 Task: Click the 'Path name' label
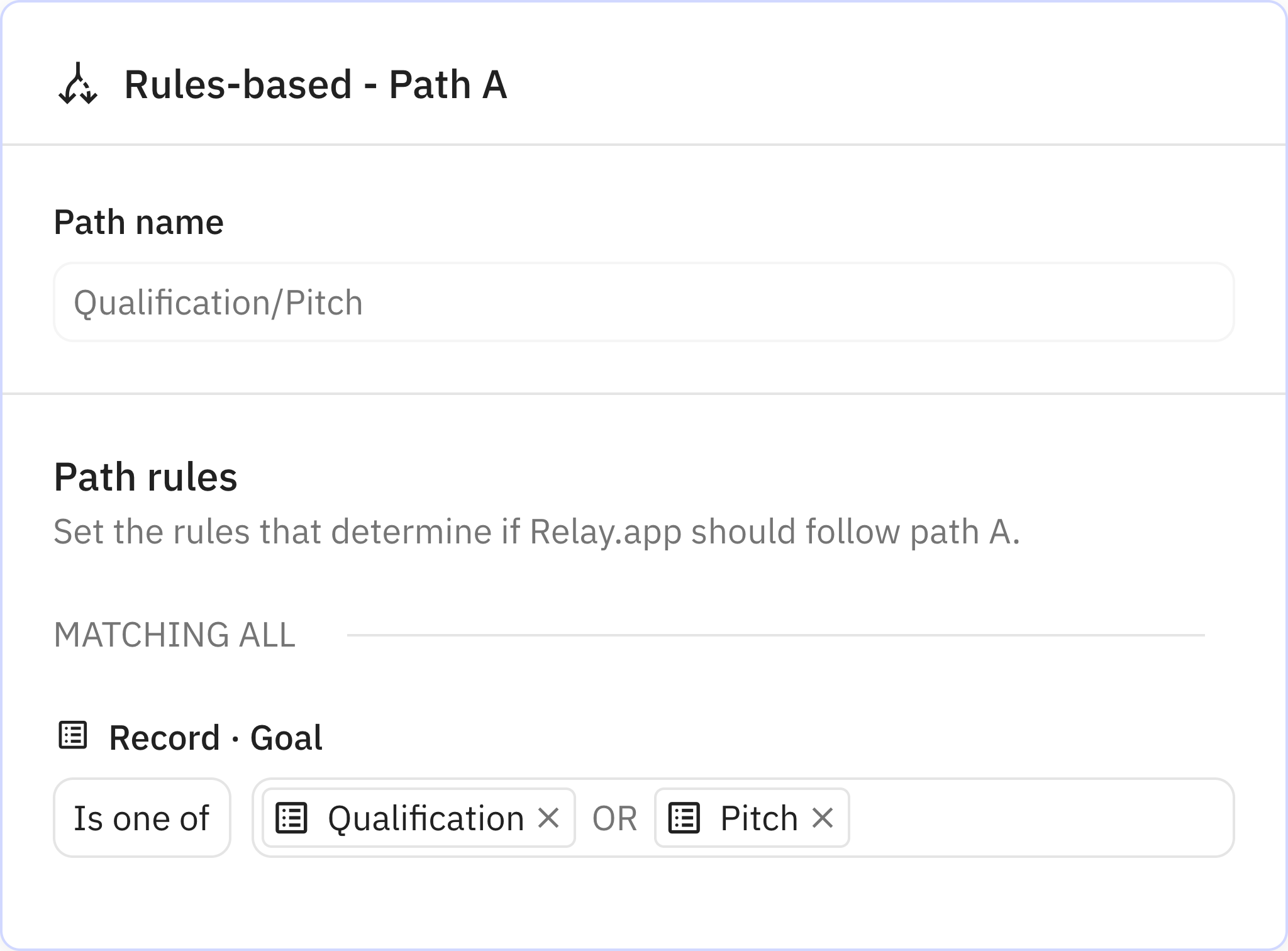139,221
